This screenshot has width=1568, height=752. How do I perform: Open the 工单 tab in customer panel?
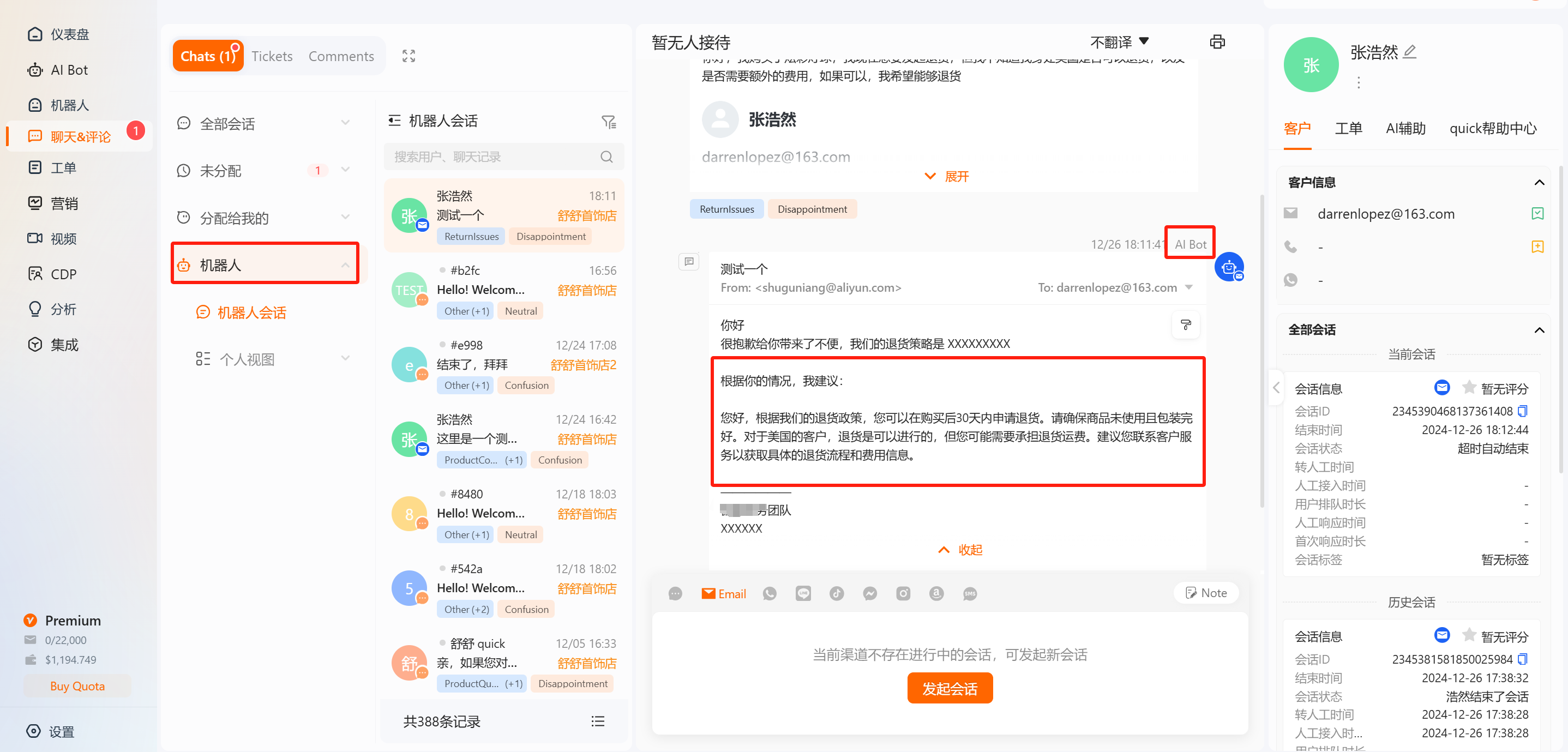point(1348,128)
